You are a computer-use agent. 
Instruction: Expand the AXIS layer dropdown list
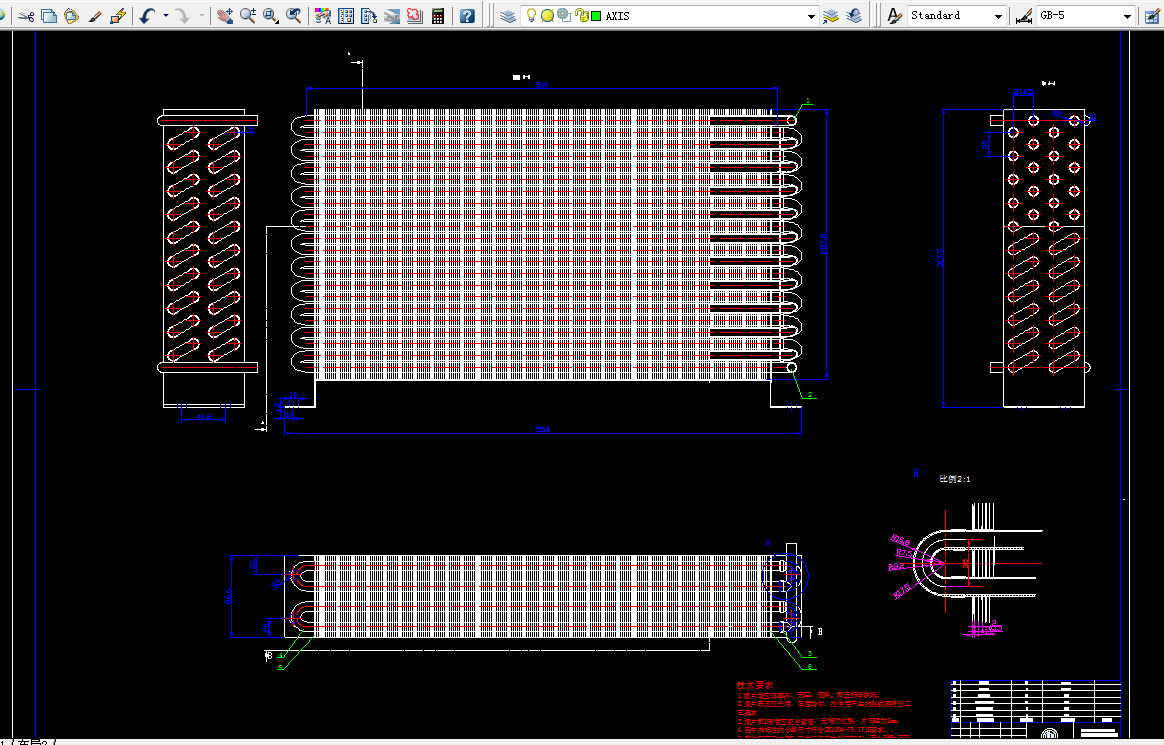pos(811,16)
